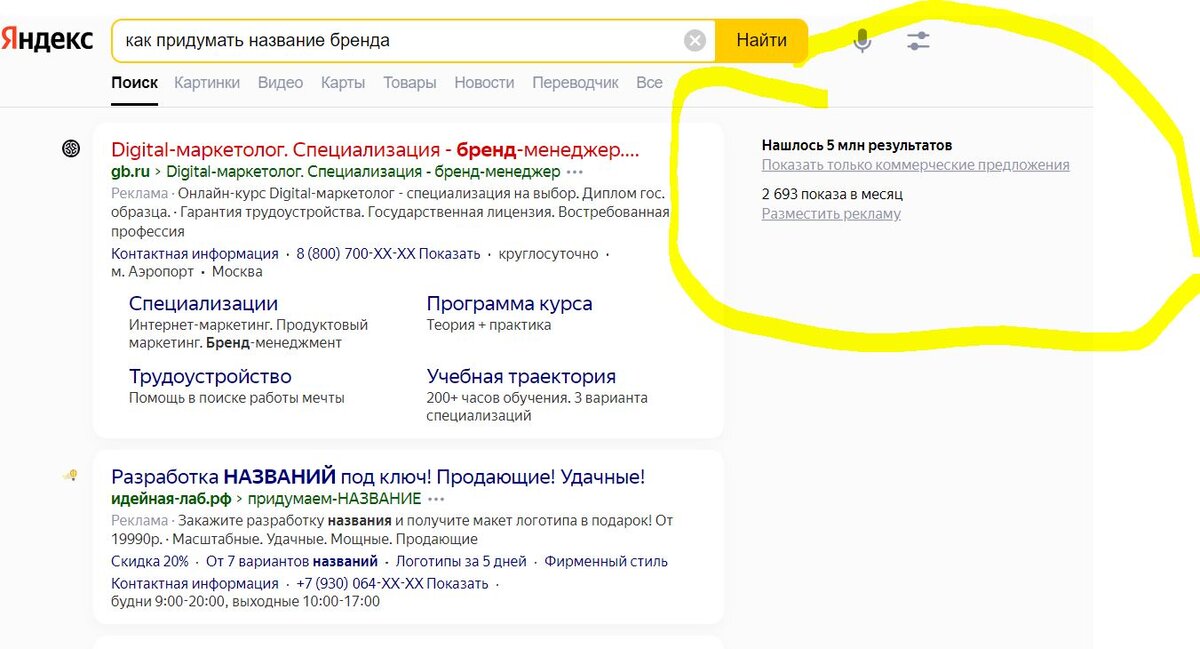The height and width of the screenshot is (649, 1200).
Task: Open Digital-маркетолог бренд-менеджер result title
Action: pos(375,150)
